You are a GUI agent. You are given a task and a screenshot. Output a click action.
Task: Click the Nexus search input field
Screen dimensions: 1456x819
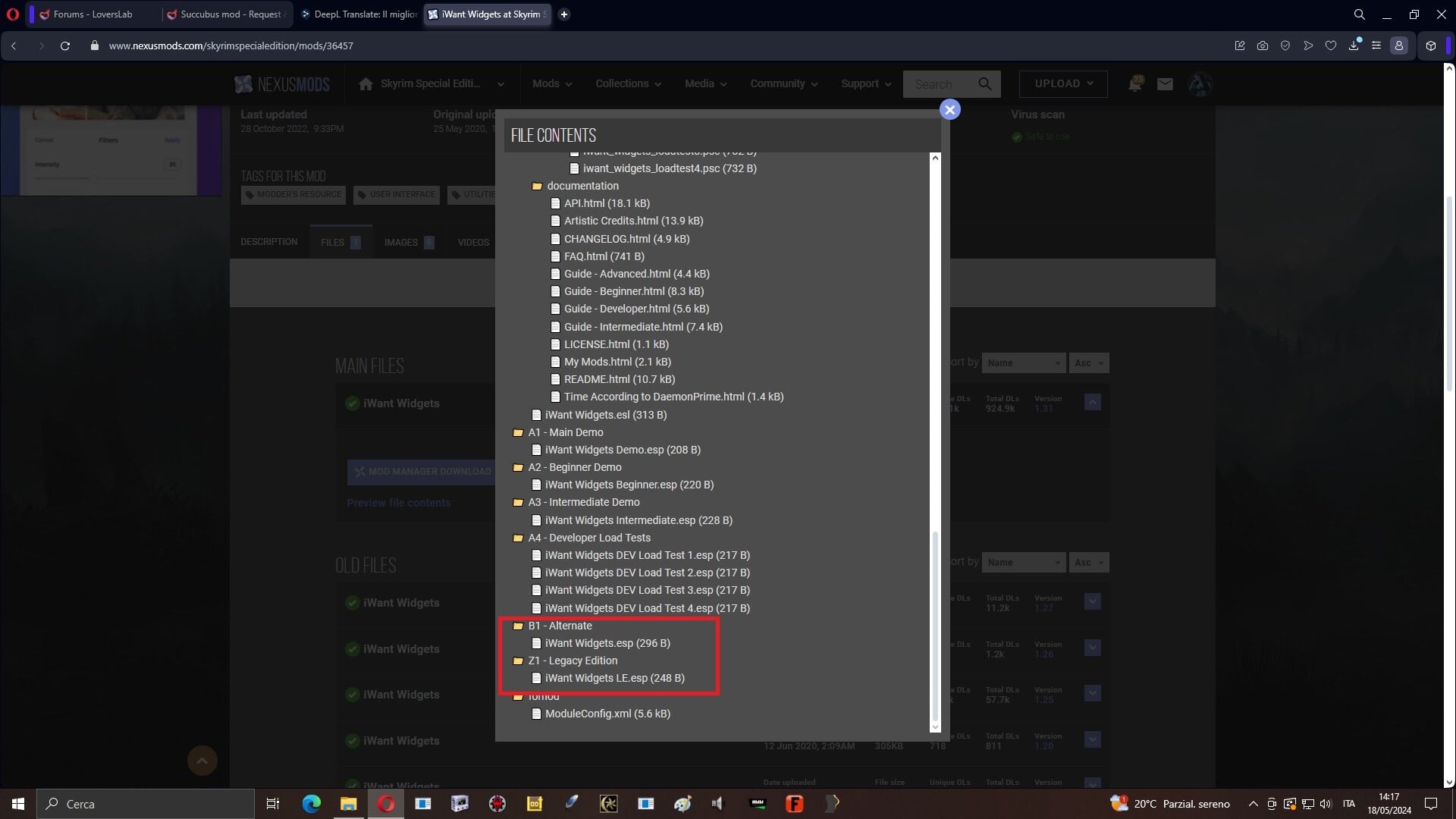[939, 84]
